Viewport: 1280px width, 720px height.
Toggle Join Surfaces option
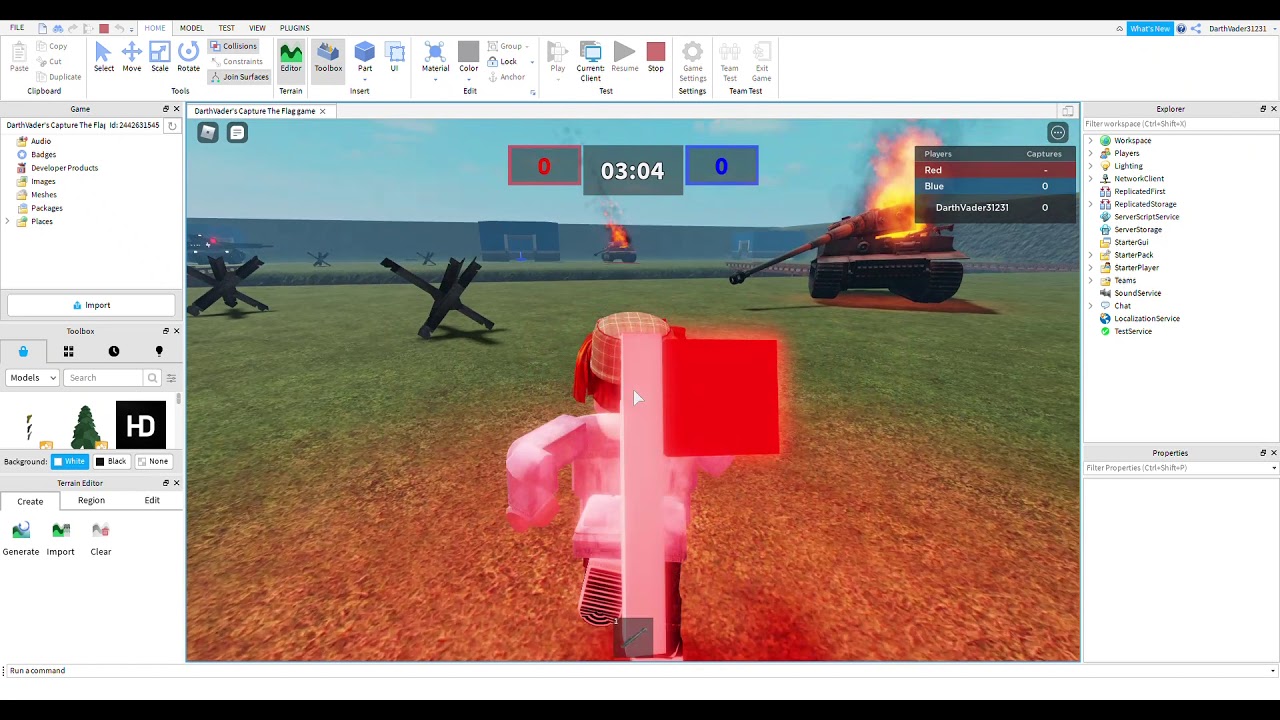(240, 77)
